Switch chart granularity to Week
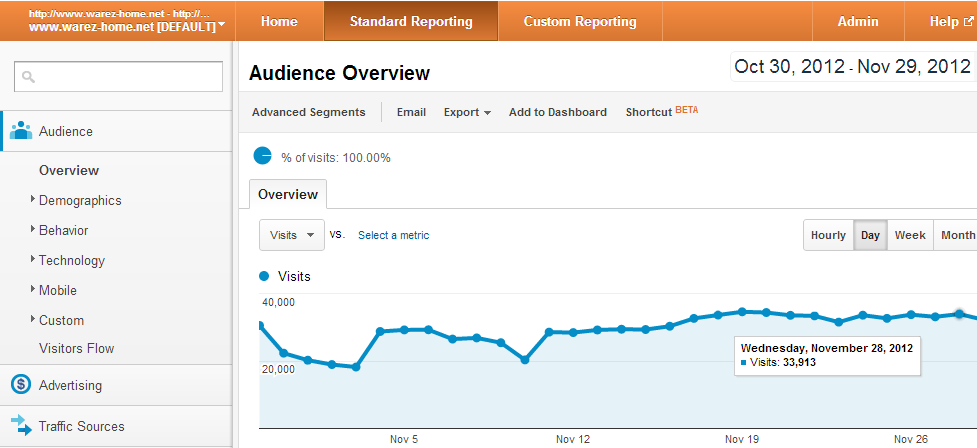The height and width of the screenshot is (448, 977). (x=909, y=236)
